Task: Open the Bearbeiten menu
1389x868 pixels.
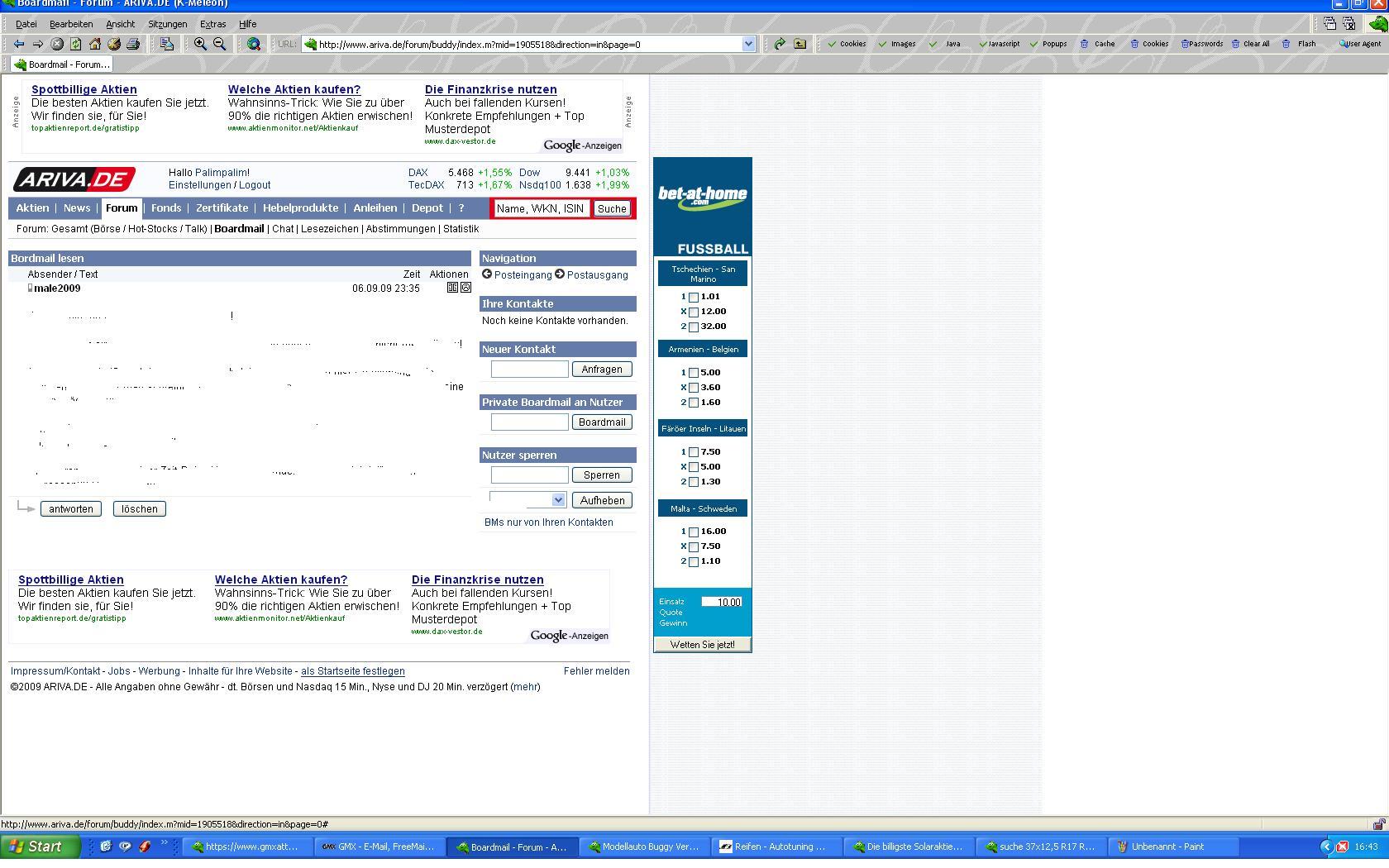Action: [x=71, y=24]
